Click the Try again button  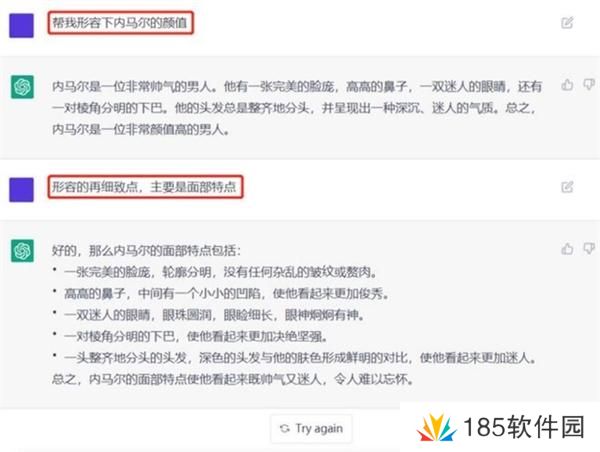[311, 429]
